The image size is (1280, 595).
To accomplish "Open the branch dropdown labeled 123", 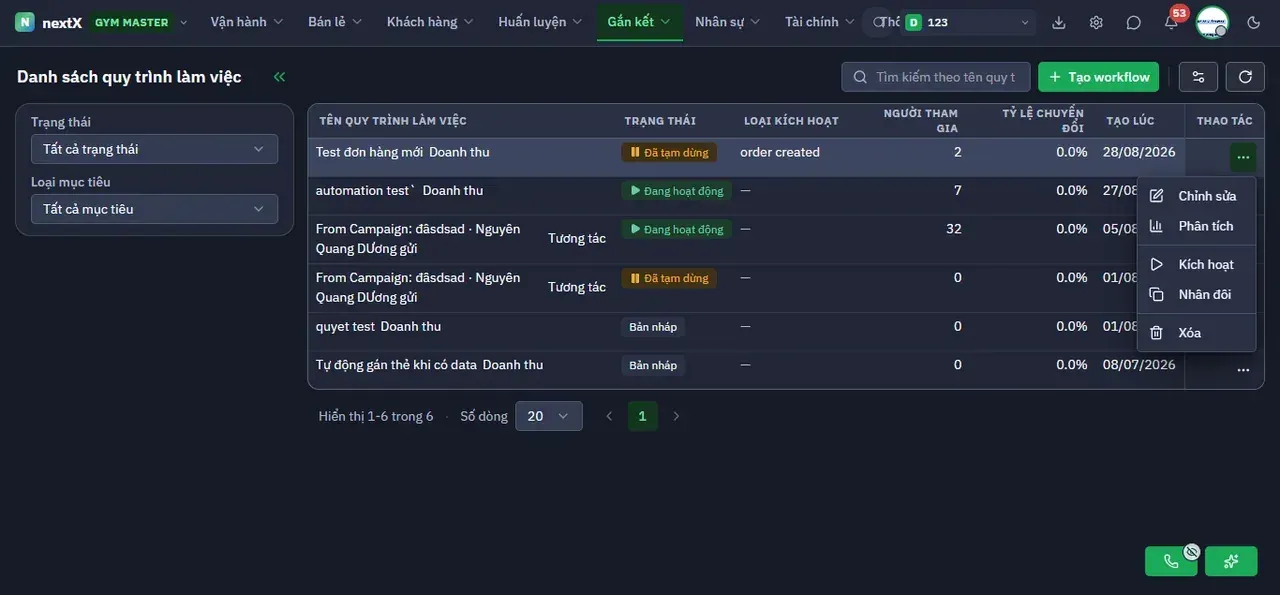I will coord(968,22).
